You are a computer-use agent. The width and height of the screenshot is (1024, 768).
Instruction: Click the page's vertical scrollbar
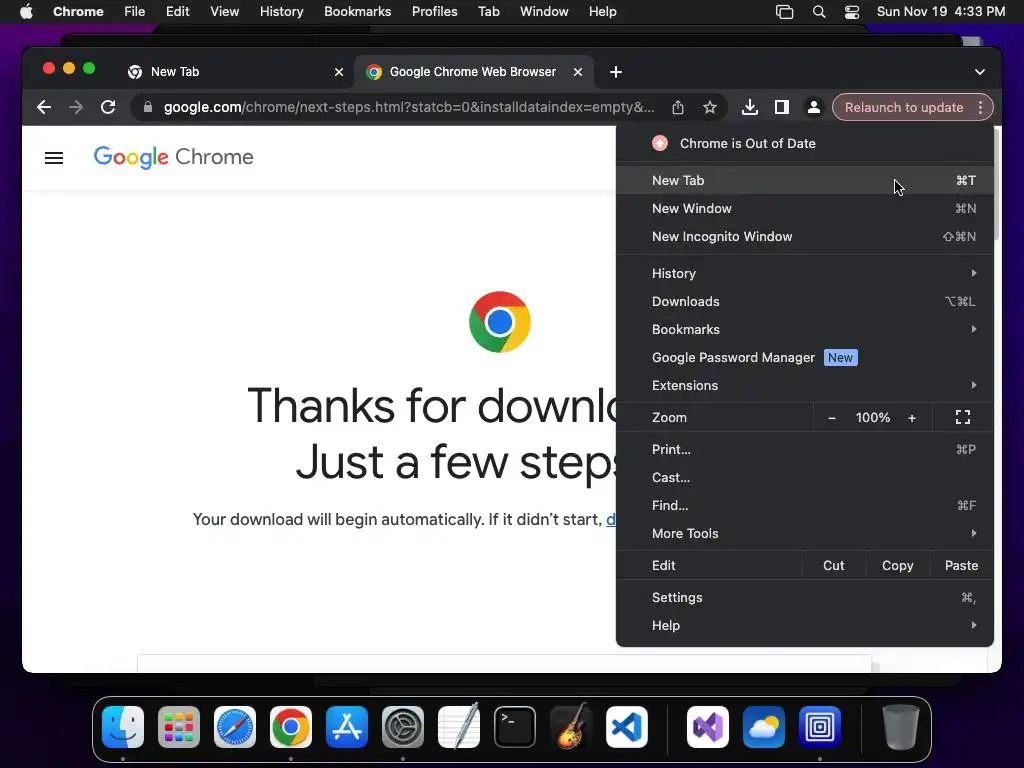997,185
